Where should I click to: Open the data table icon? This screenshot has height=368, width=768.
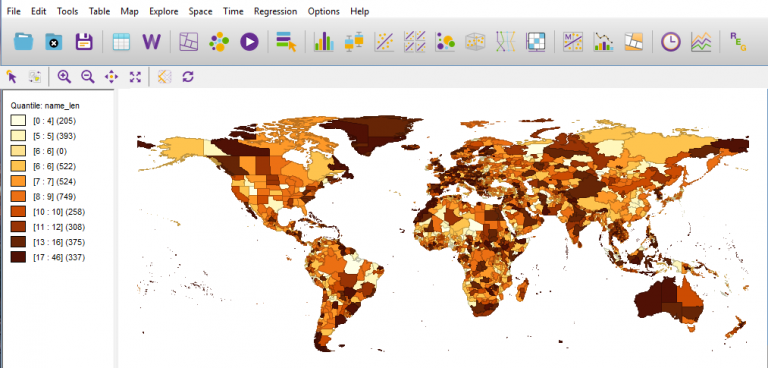[121, 42]
